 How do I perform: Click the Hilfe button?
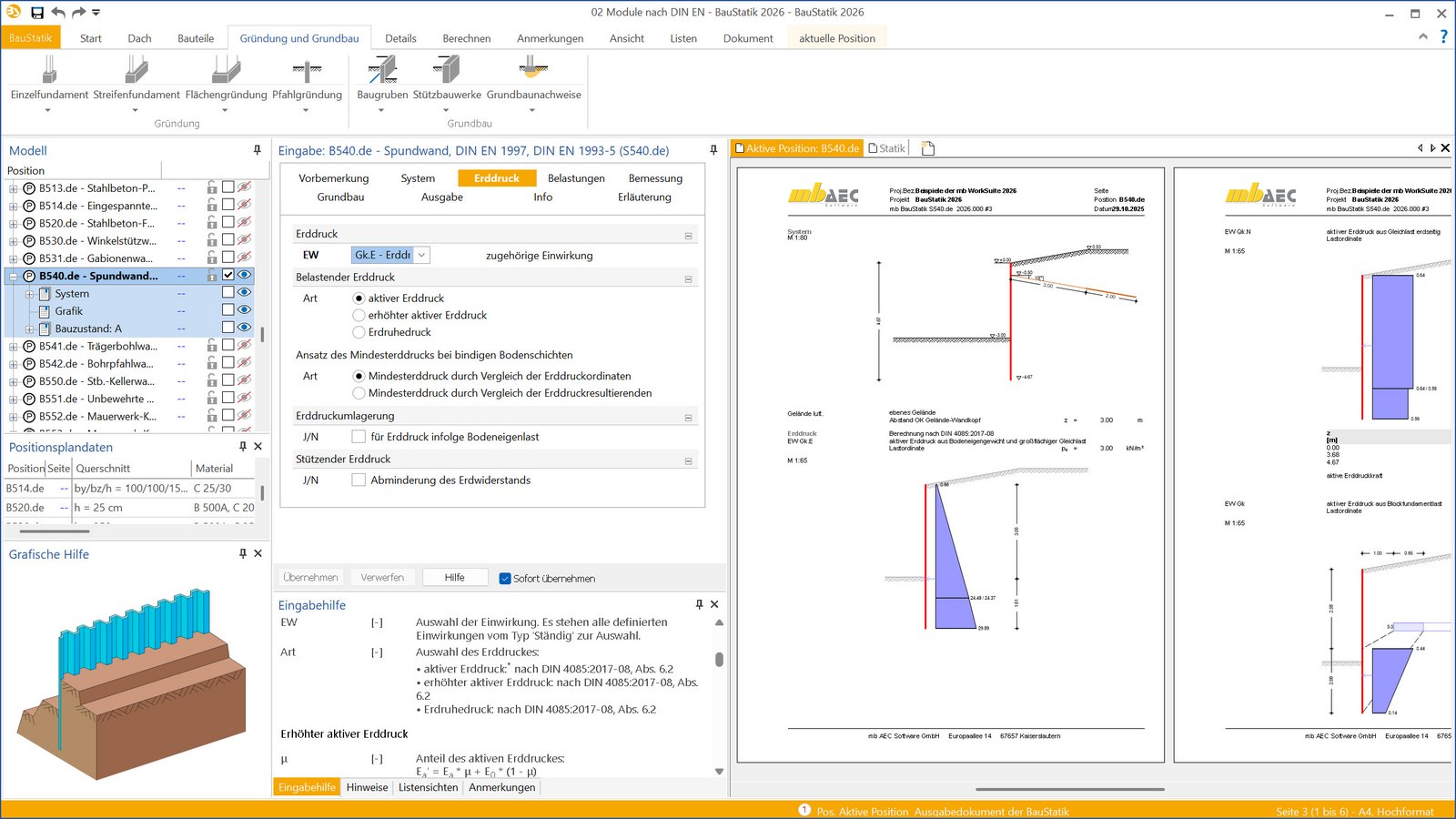click(x=454, y=577)
